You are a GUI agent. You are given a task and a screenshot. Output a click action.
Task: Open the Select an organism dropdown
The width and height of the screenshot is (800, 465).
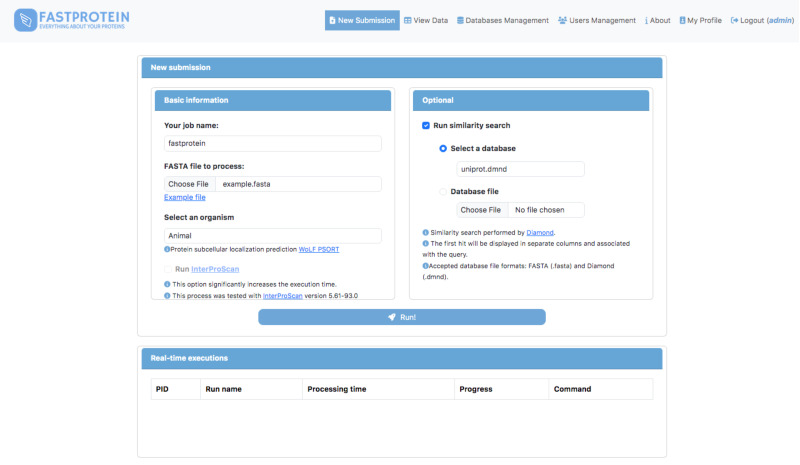(x=272, y=236)
